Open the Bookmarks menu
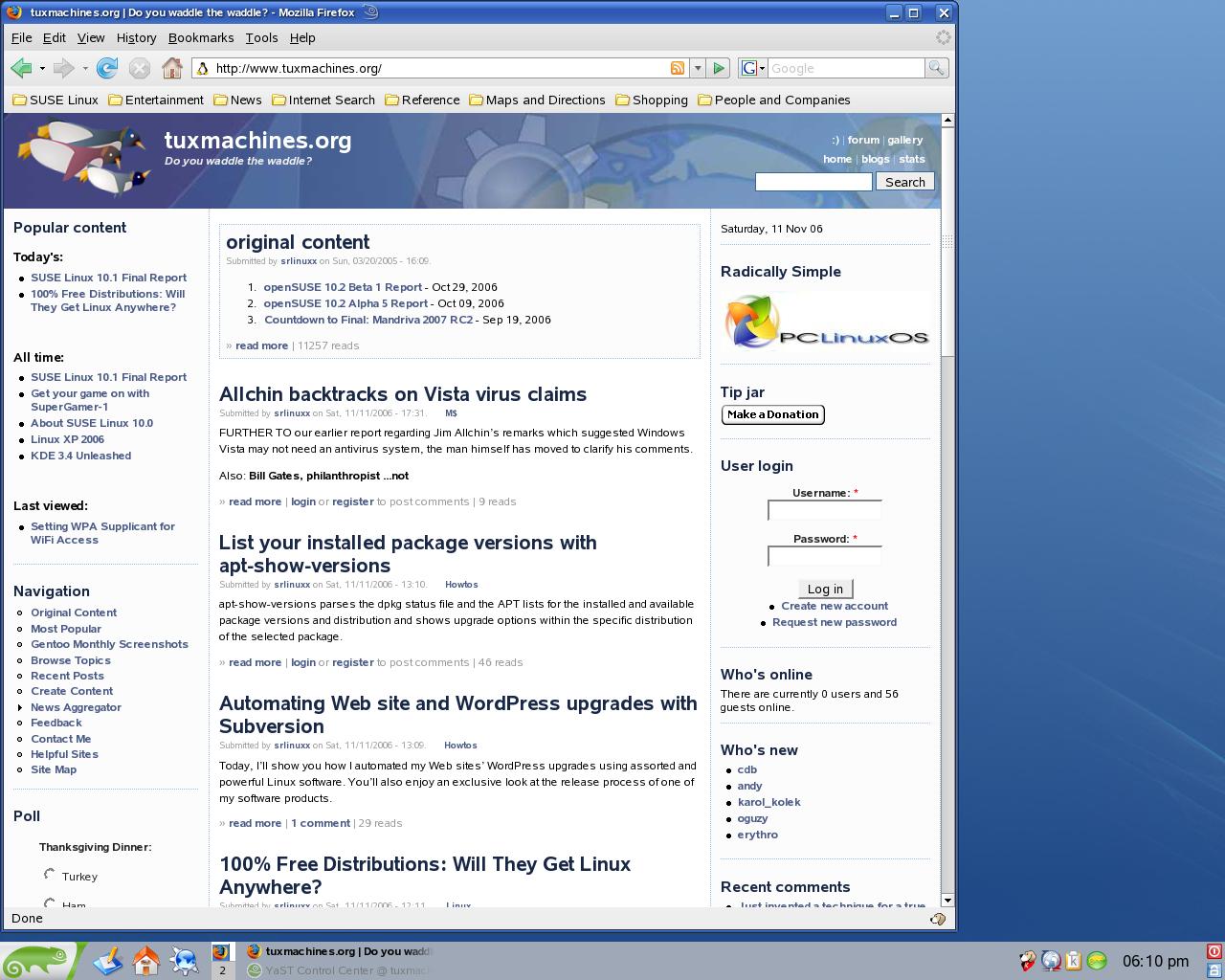 [x=201, y=37]
